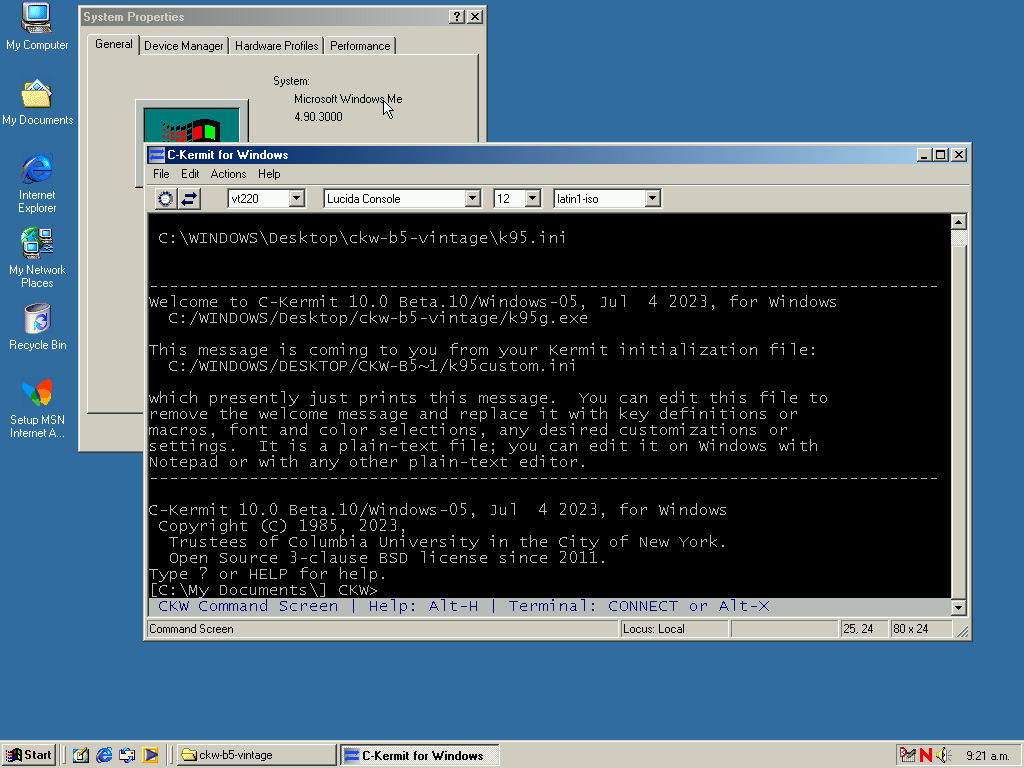
Task: Open the latin1-iso character set dropdown
Action: coord(652,199)
